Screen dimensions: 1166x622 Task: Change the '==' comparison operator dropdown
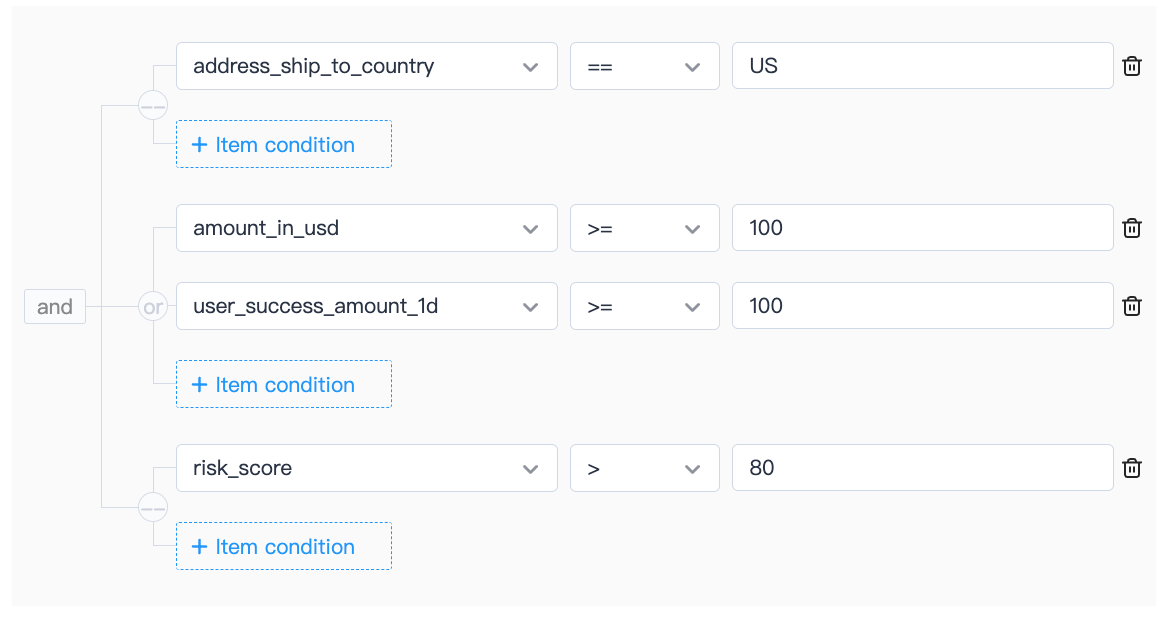[644, 66]
